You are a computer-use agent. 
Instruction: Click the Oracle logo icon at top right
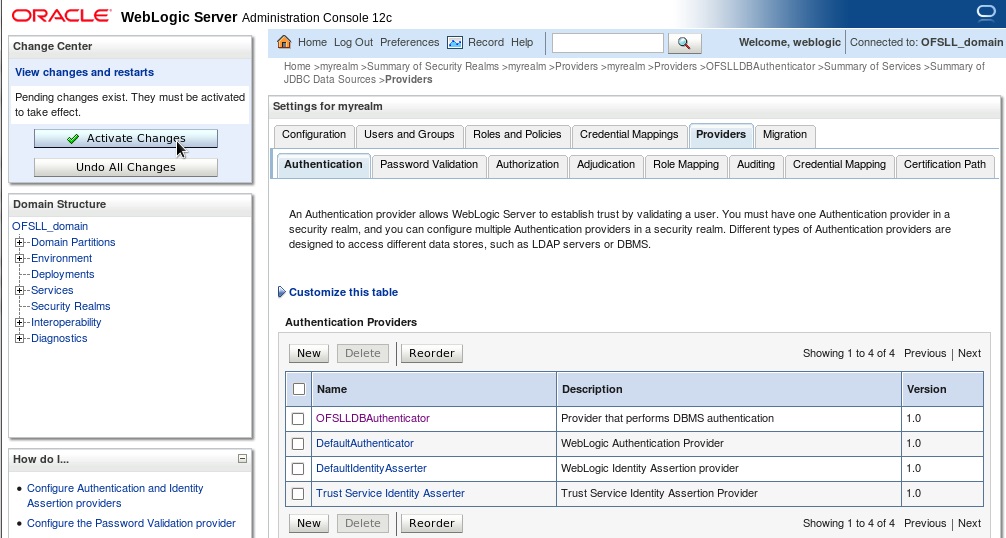(985, 13)
